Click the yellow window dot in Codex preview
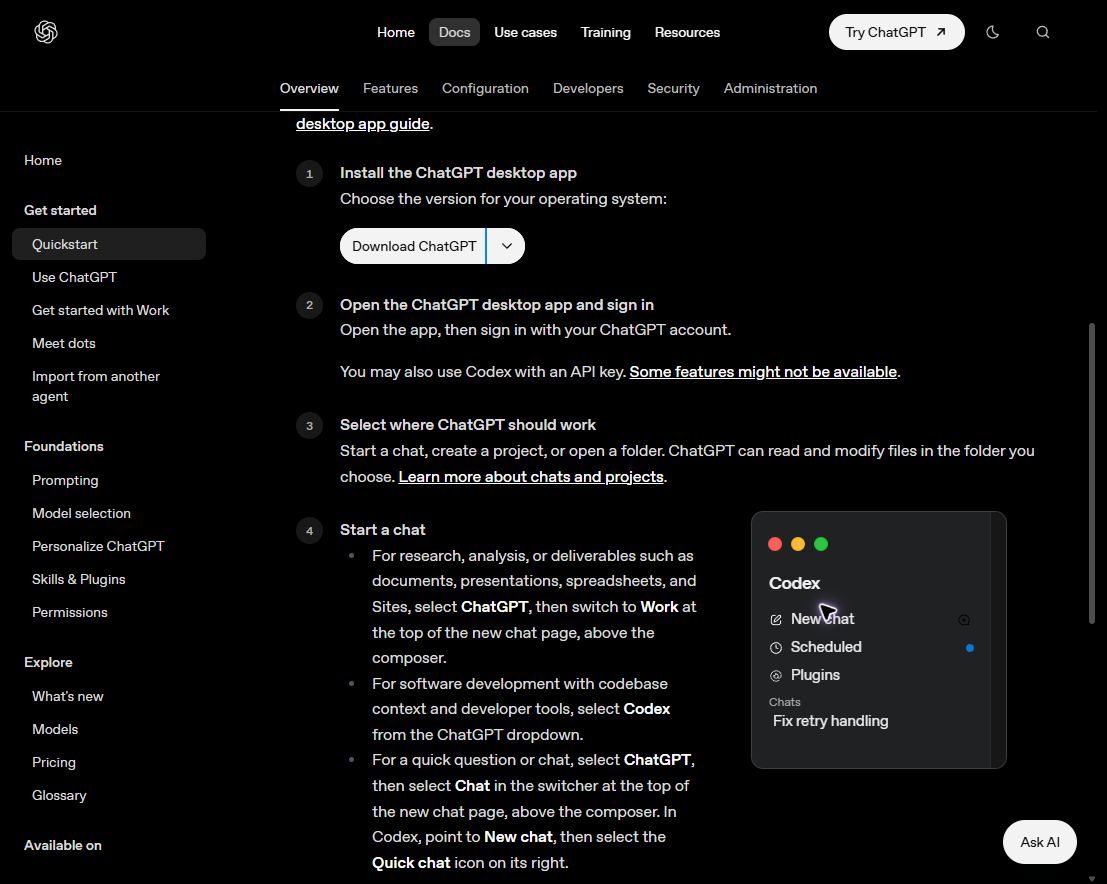 pyautogui.click(x=798, y=544)
